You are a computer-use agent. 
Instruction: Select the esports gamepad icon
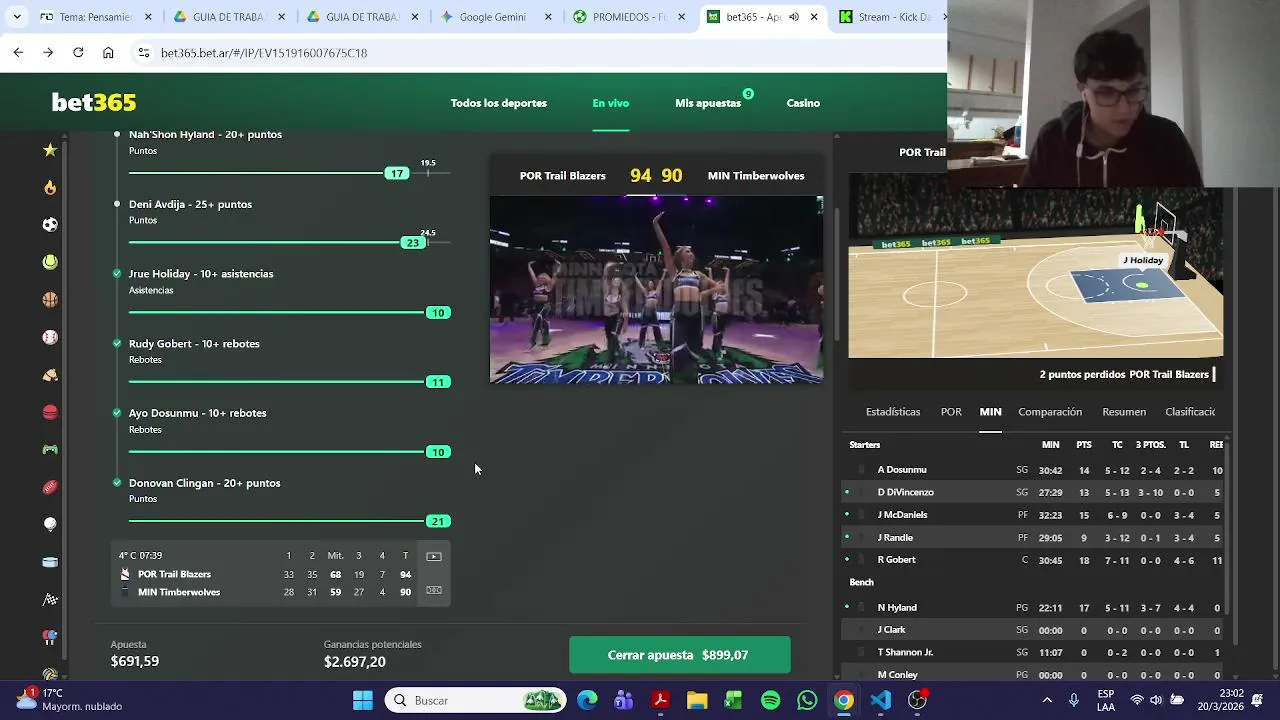(50, 450)
